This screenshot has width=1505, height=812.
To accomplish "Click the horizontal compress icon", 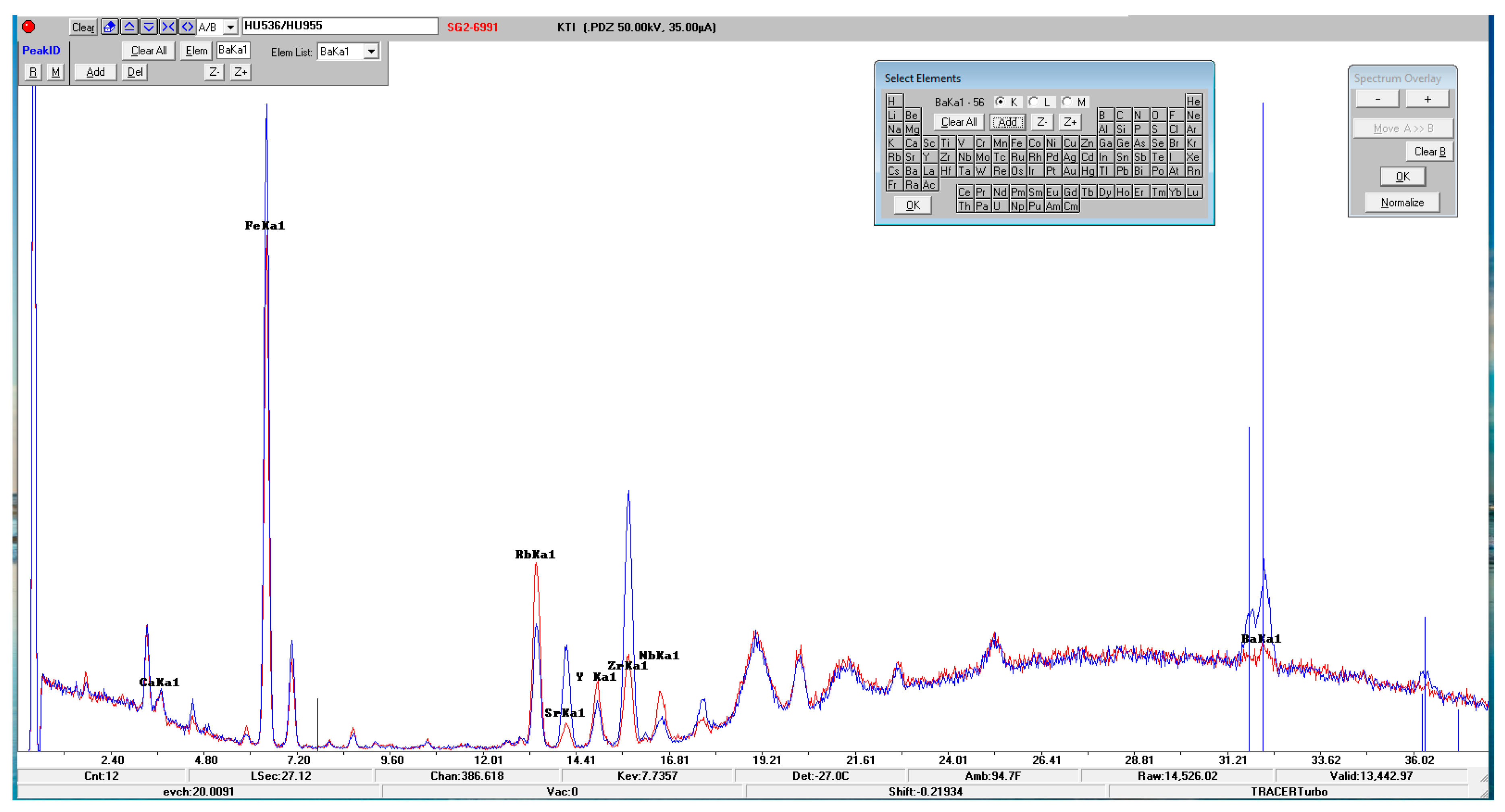I will coord(168,27).
